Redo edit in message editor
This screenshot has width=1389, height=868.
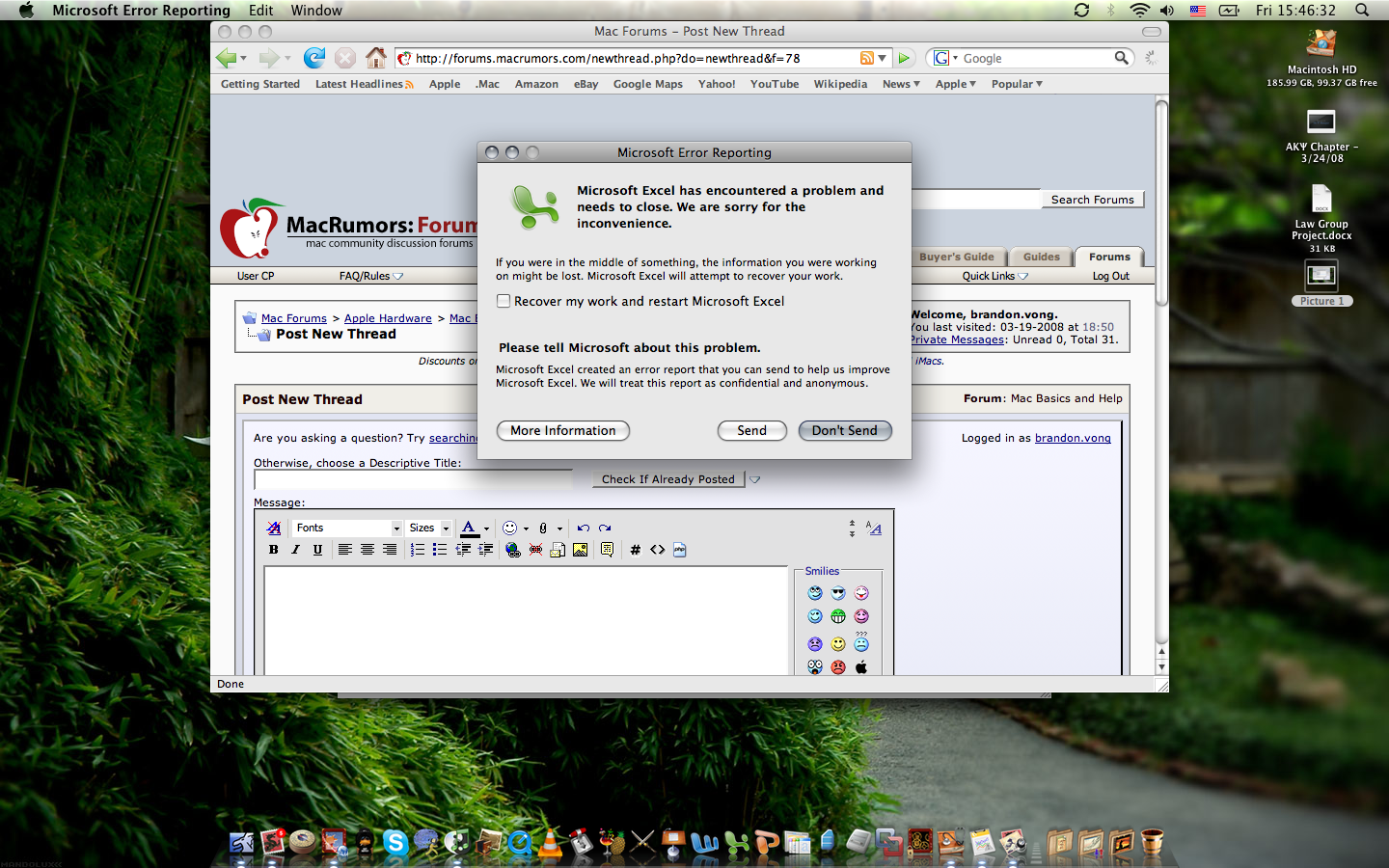(x=605, y=528)
